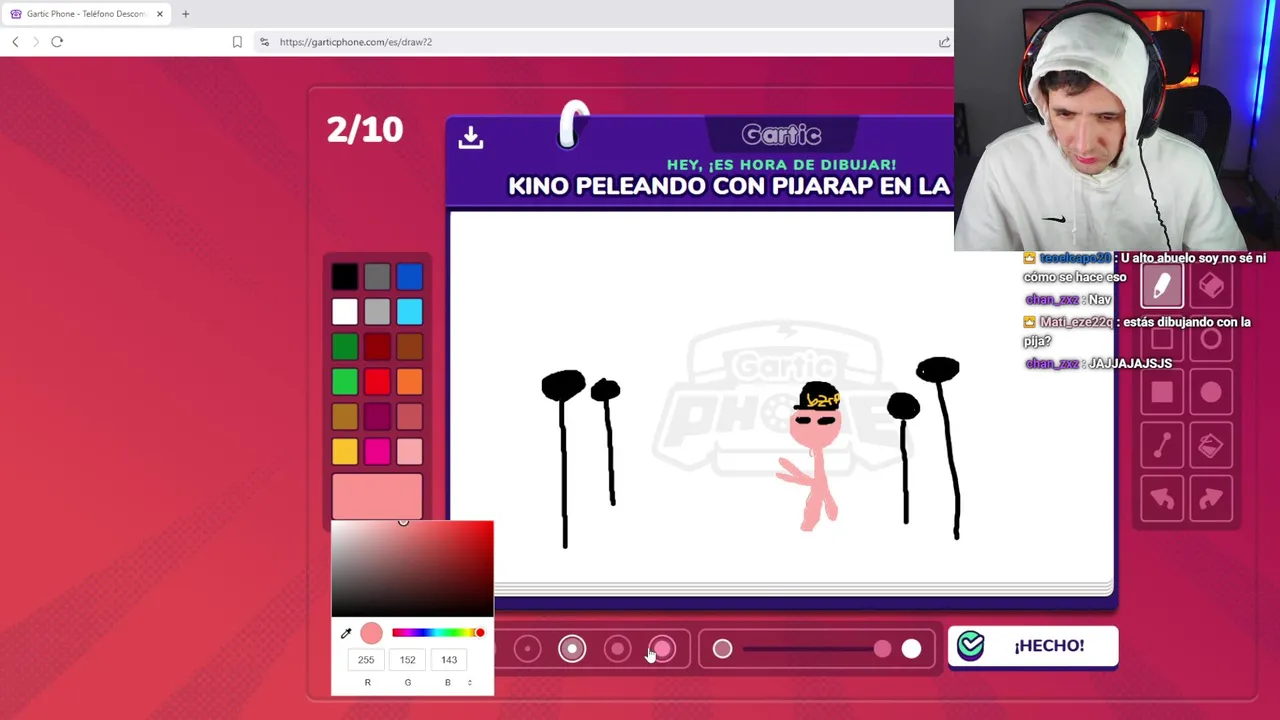Image resolution: width=1280 pixels, height=720 pixels.
Task: Select the small dot brush size
Action: pyautogui.click(x=527, y=649)
